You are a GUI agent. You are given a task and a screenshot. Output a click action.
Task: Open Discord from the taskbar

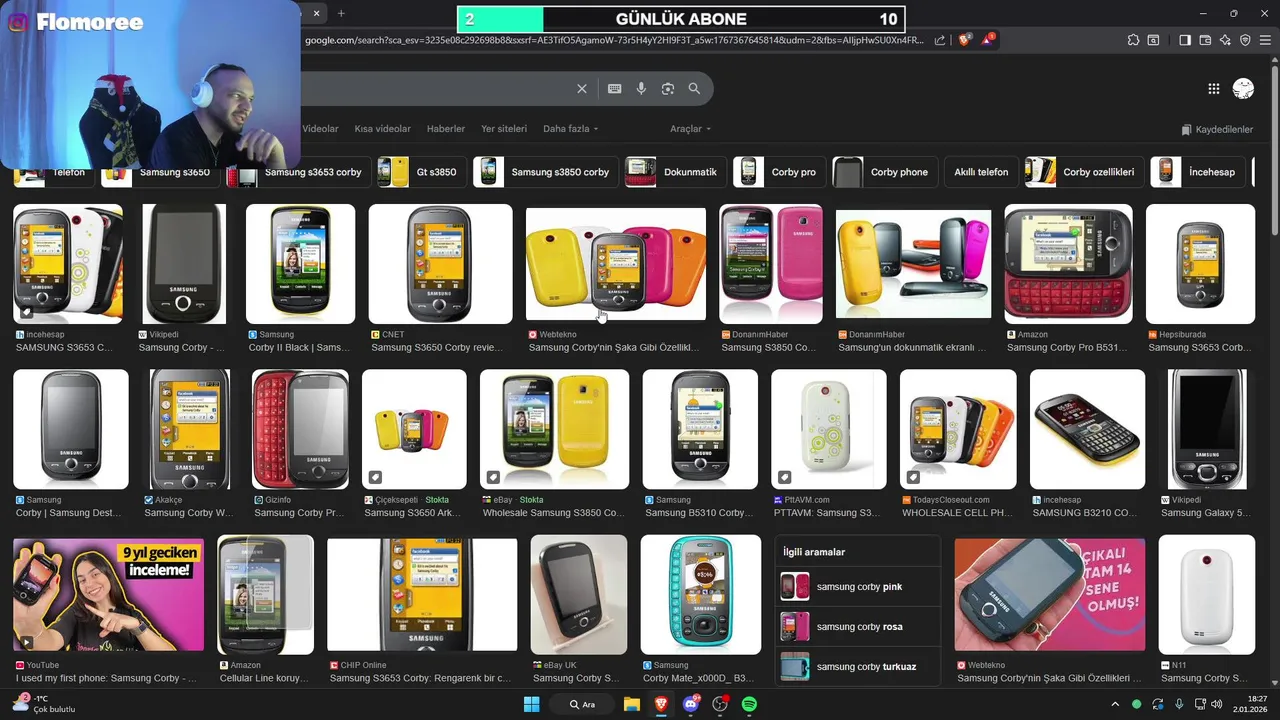tap(690, 704)
